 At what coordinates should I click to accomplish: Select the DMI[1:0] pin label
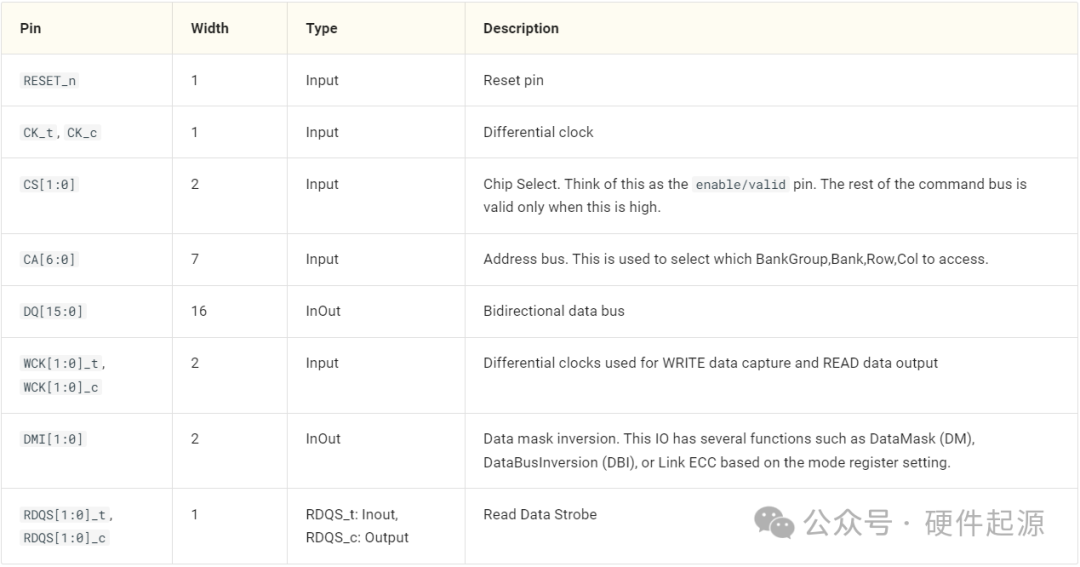[x=54, y=439]
